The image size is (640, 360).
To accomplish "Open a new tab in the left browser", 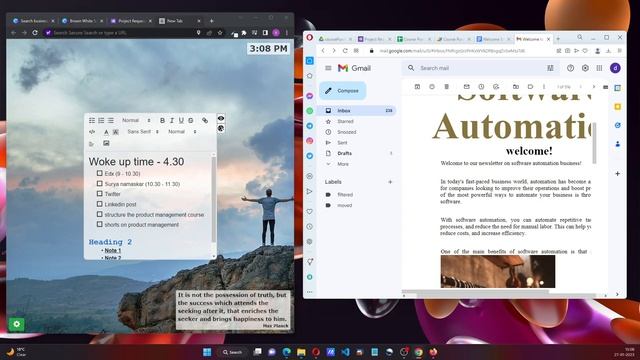I will click(x=211, y=21).
